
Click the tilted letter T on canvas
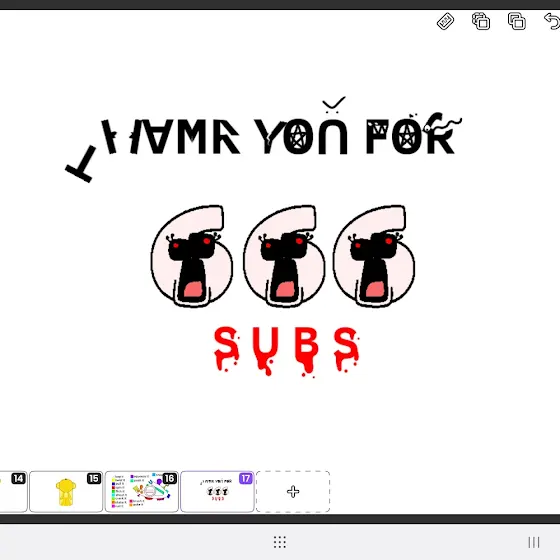click(81, 164)
